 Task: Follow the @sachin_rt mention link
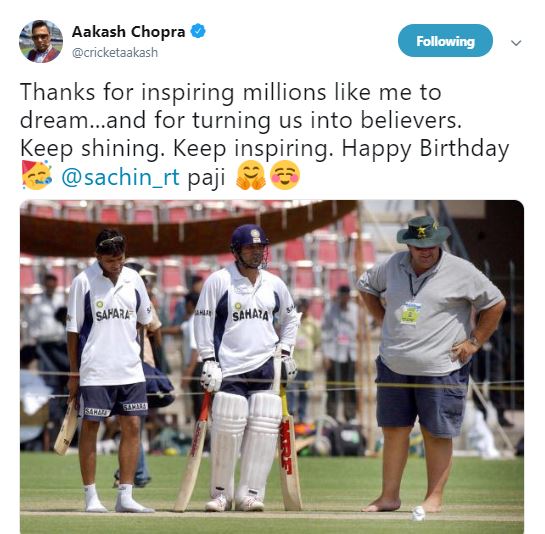[x=120, y=177]
